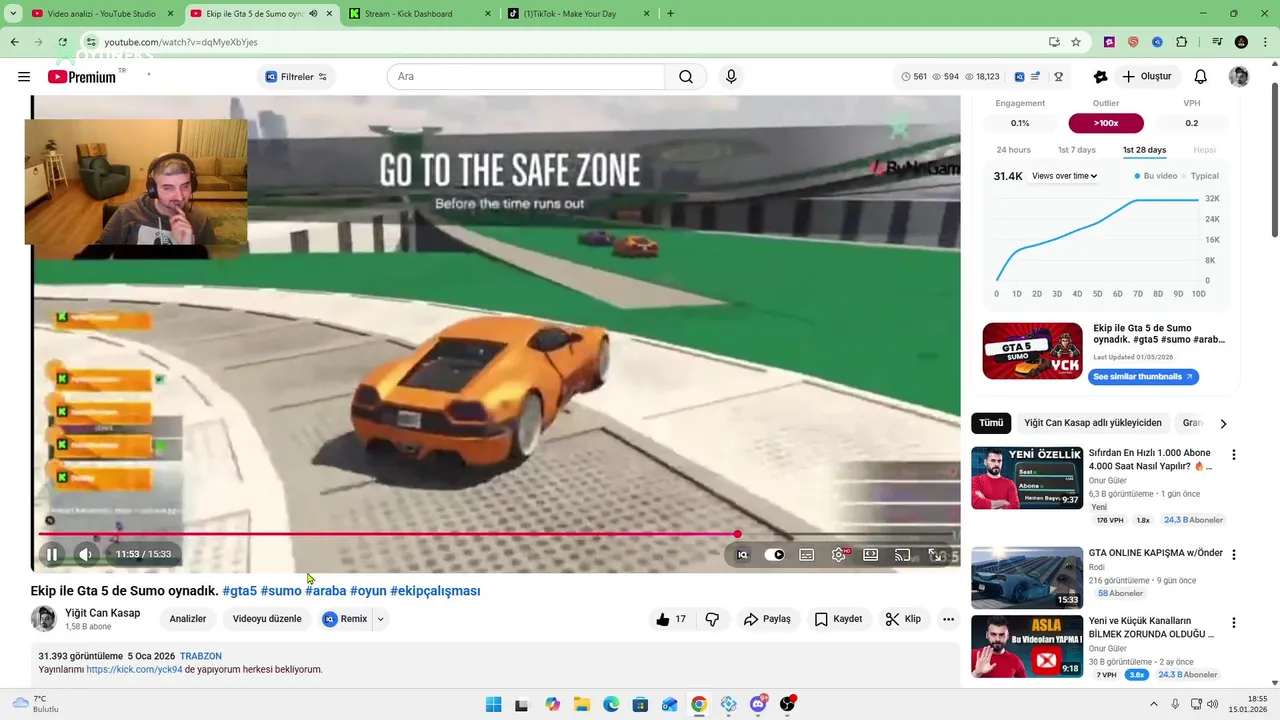
Task: Open the YouTube guide hamburger menu
Action: 24,77
